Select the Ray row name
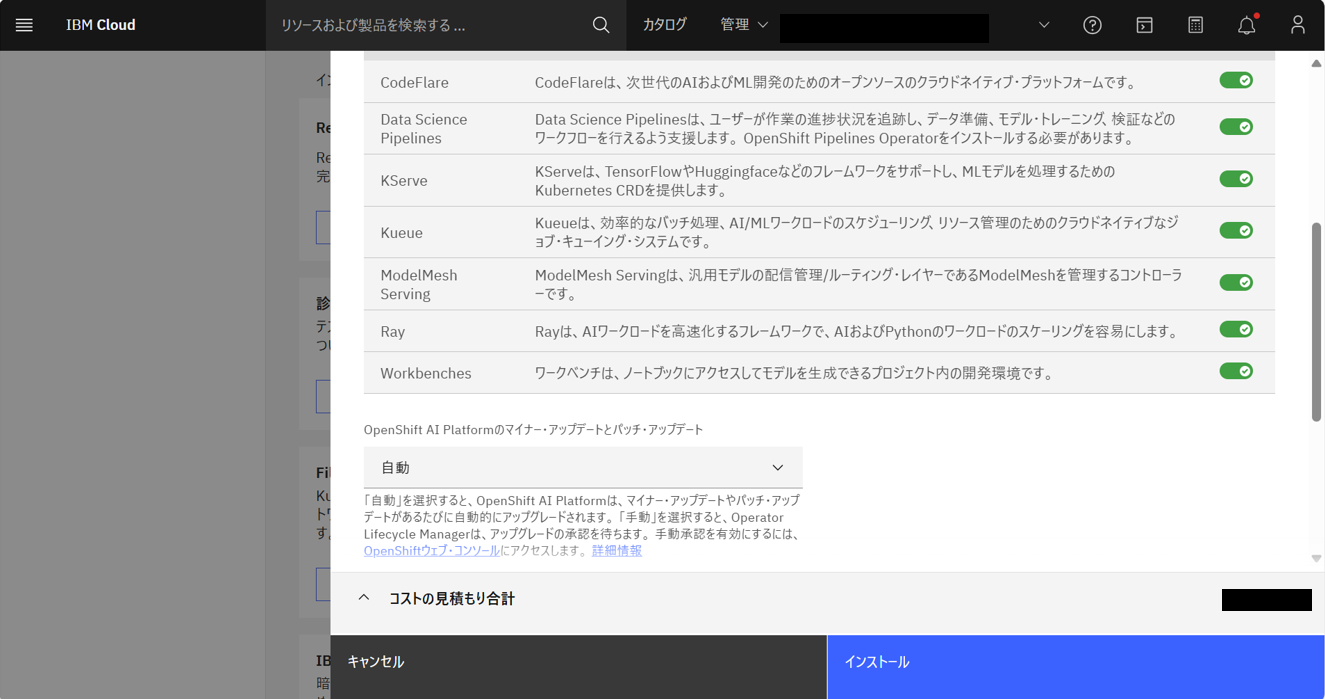 tap(393, 332)
